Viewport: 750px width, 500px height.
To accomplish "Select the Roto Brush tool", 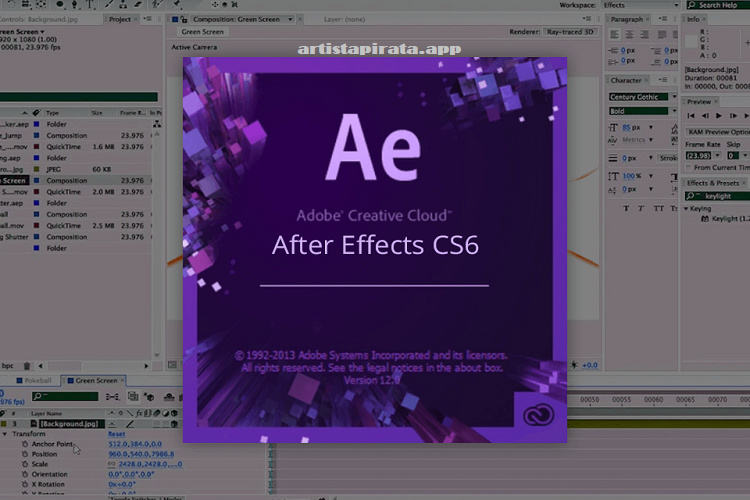I will click(158, 4).
